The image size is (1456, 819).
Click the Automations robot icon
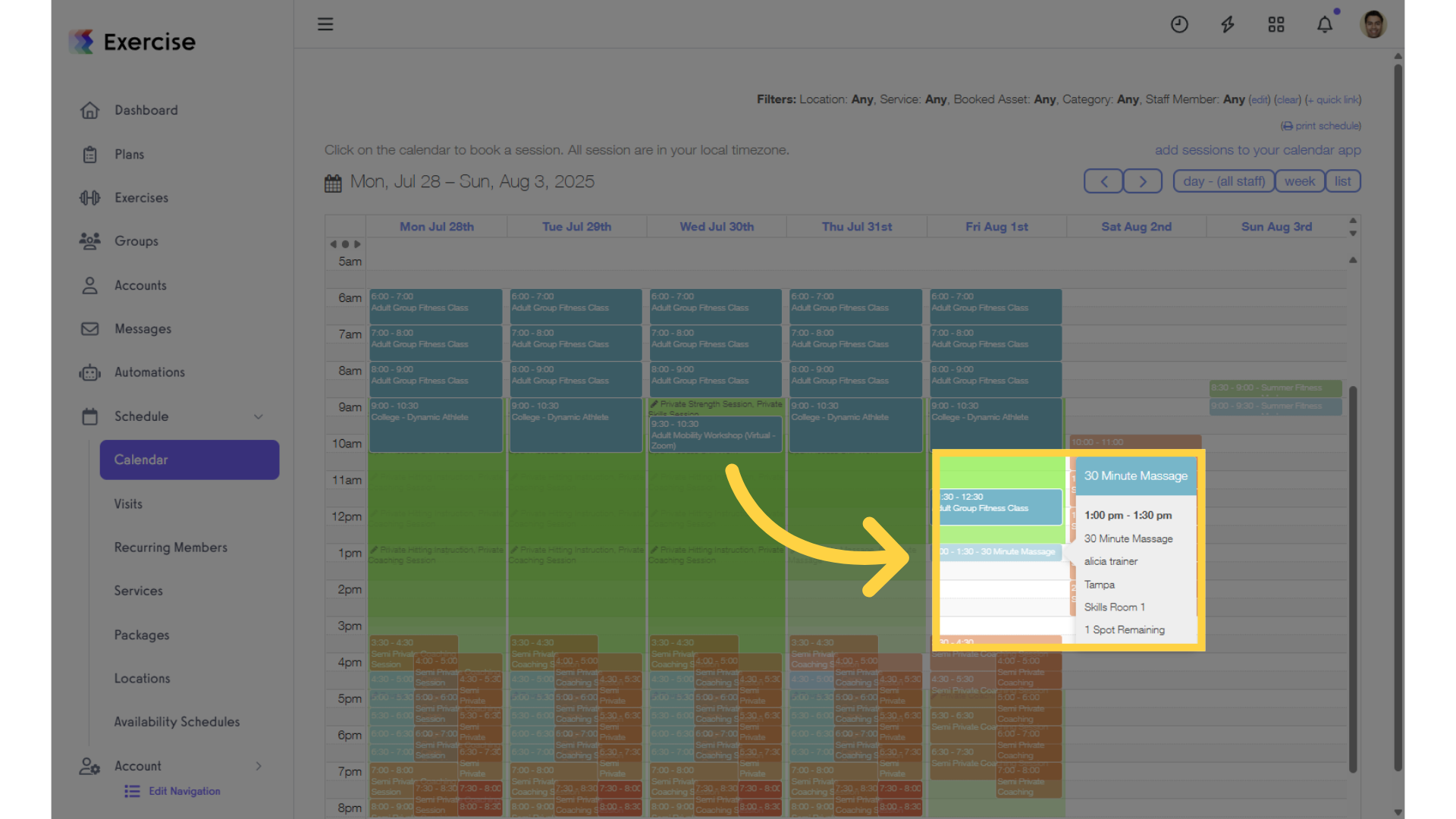click(89, 372)
